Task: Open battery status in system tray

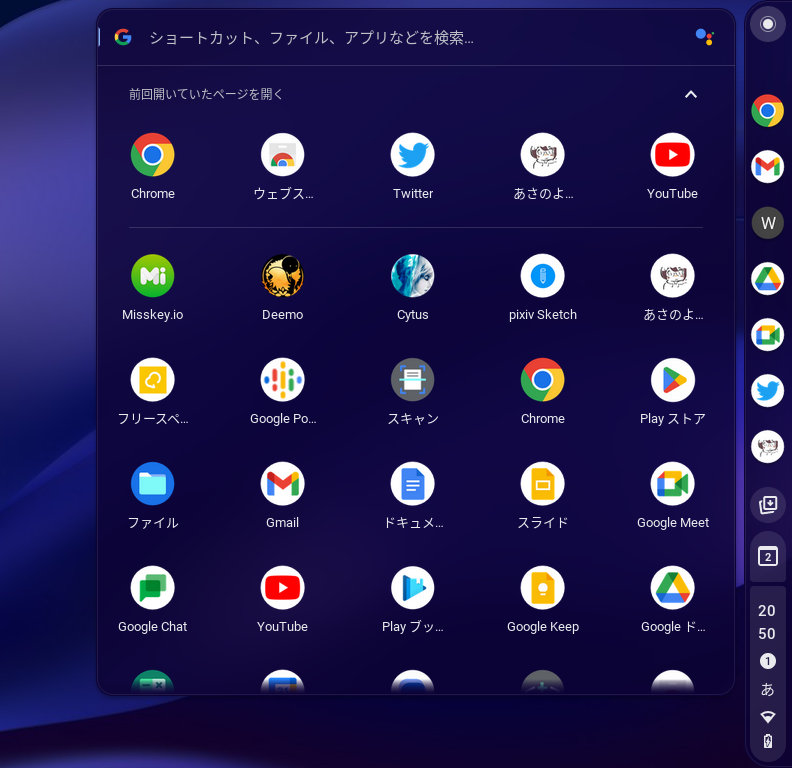Action: tap(768, 741)
